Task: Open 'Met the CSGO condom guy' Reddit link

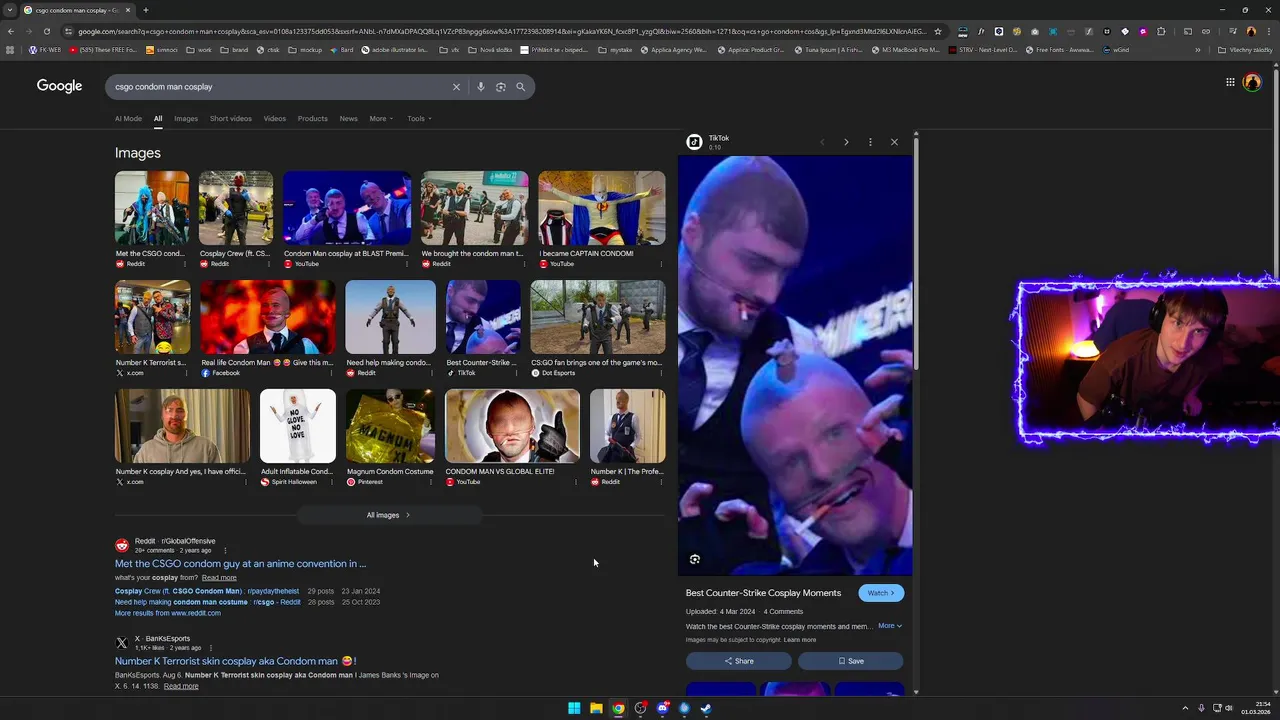Action: point(240,564)
